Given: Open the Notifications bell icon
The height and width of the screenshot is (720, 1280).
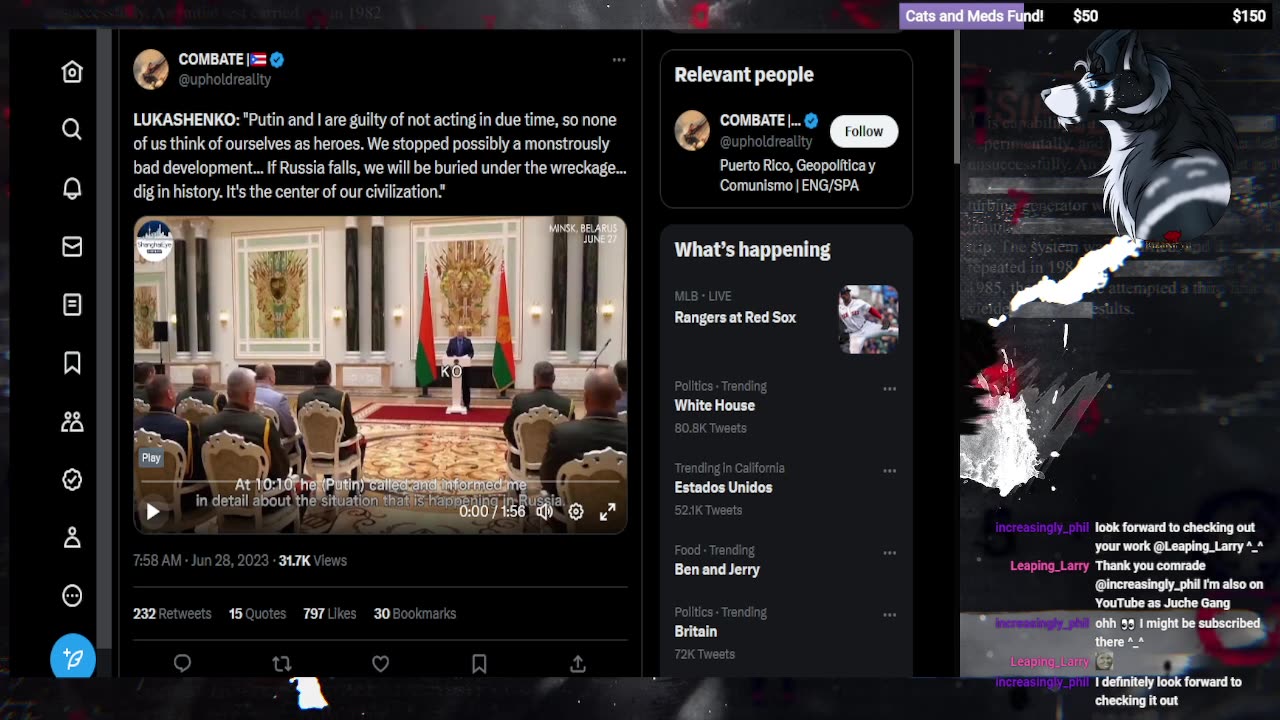Looking at the screenshot, I should (x=72, y=188).
